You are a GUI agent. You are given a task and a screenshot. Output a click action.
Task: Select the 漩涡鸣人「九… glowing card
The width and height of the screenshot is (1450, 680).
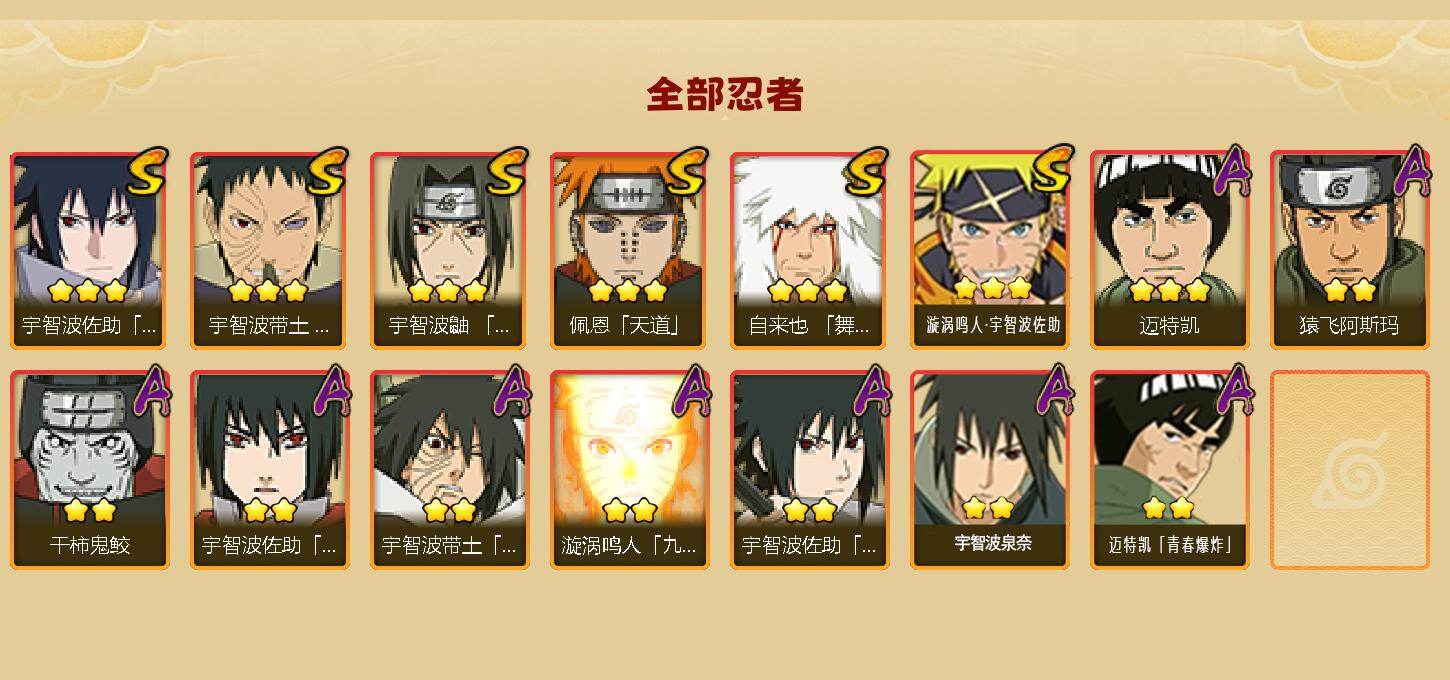tap(629, 470)
